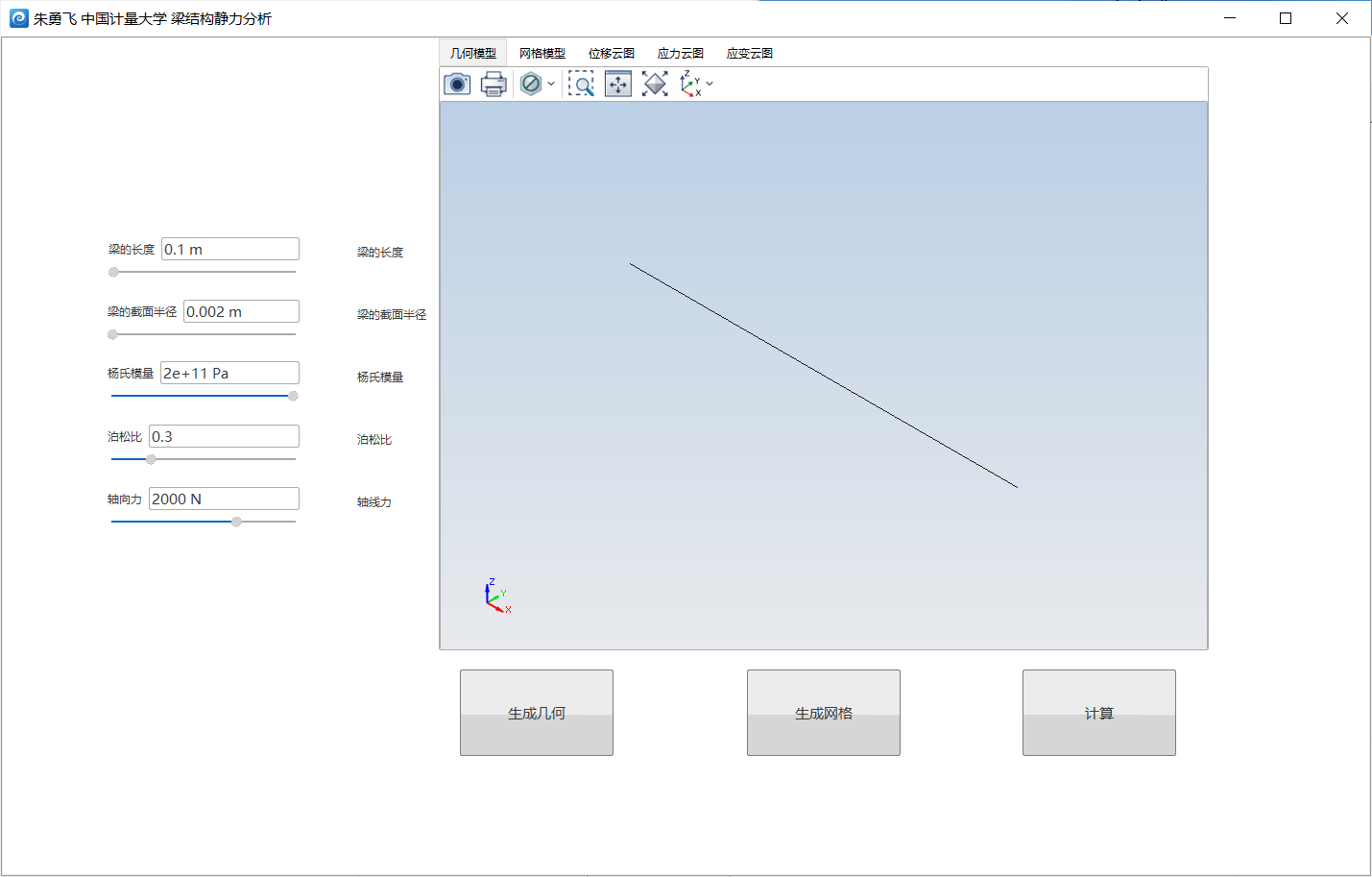Click the 梁的长度 input field showing 0.1 m
1372x877 pixels.
[x=230, y=249]
